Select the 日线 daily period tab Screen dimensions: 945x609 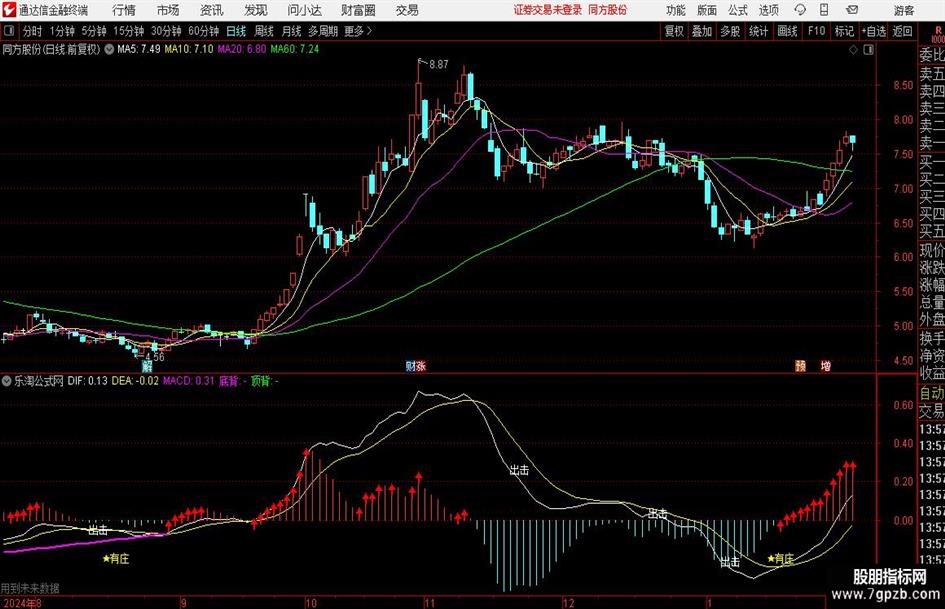pos(236,31)
